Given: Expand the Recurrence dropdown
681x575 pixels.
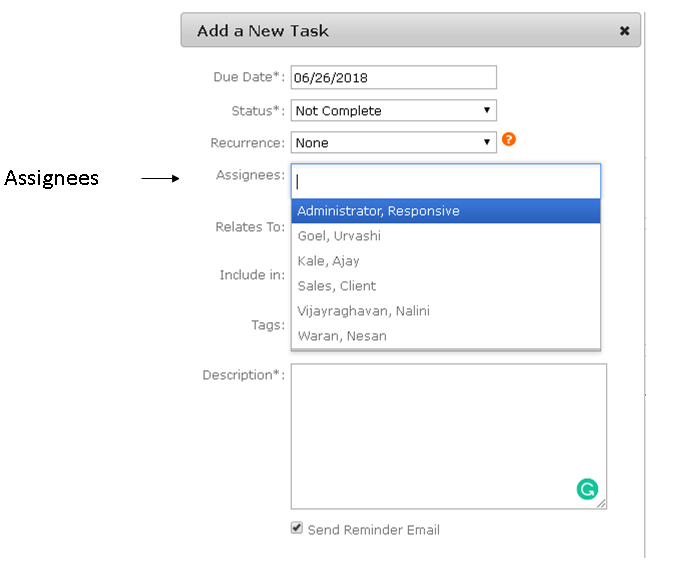Looking at the screenshot, I should pyautogui.click(x=393, y=143).
